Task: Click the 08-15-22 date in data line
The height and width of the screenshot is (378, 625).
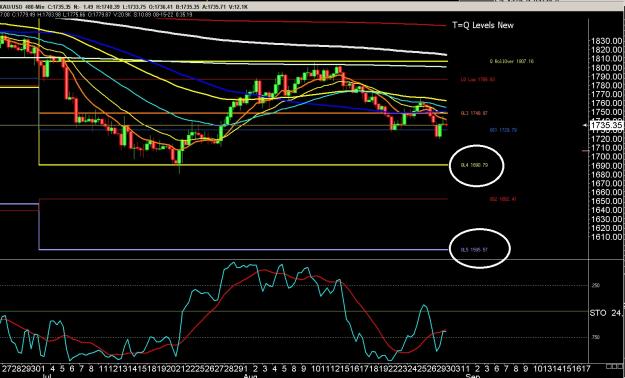Action: point(163,14)
